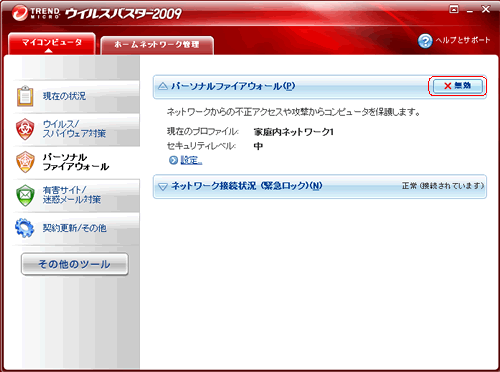Click the arrow icon next to 設定

click(x=173, y=160)
